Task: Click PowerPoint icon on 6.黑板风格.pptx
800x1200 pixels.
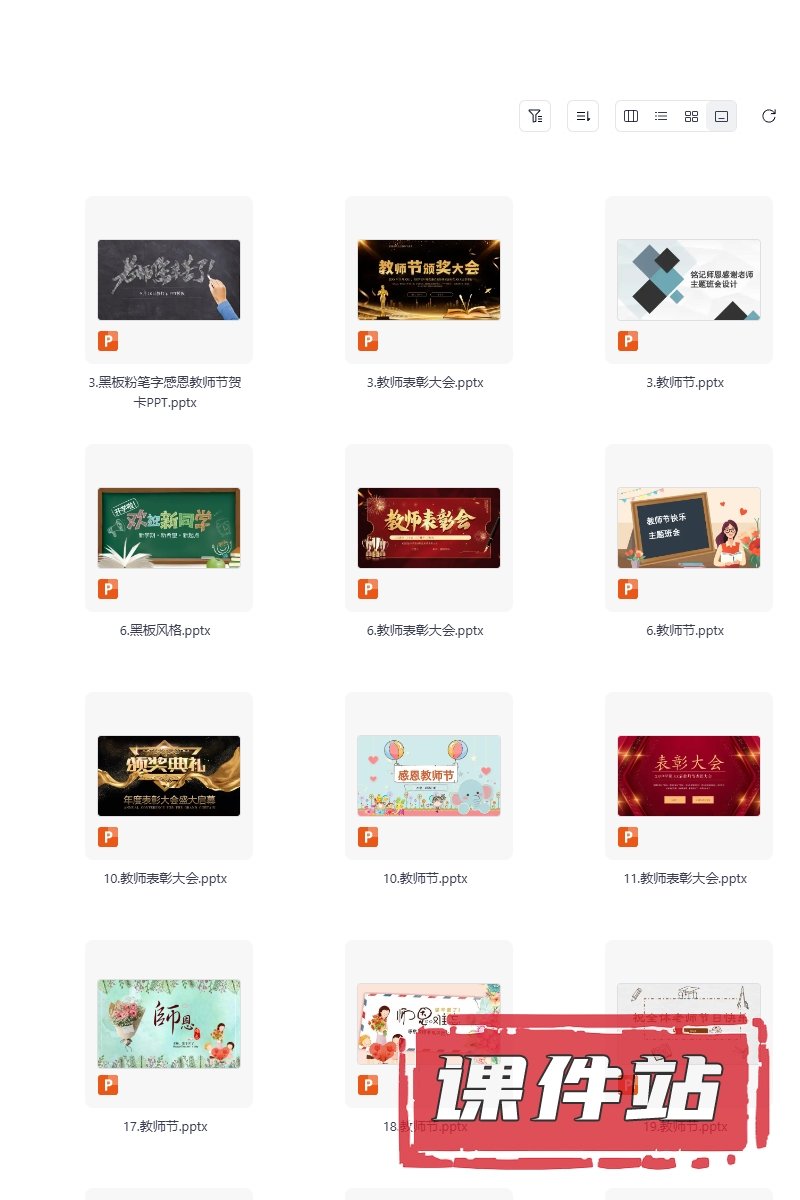Action: click(108, 589)
